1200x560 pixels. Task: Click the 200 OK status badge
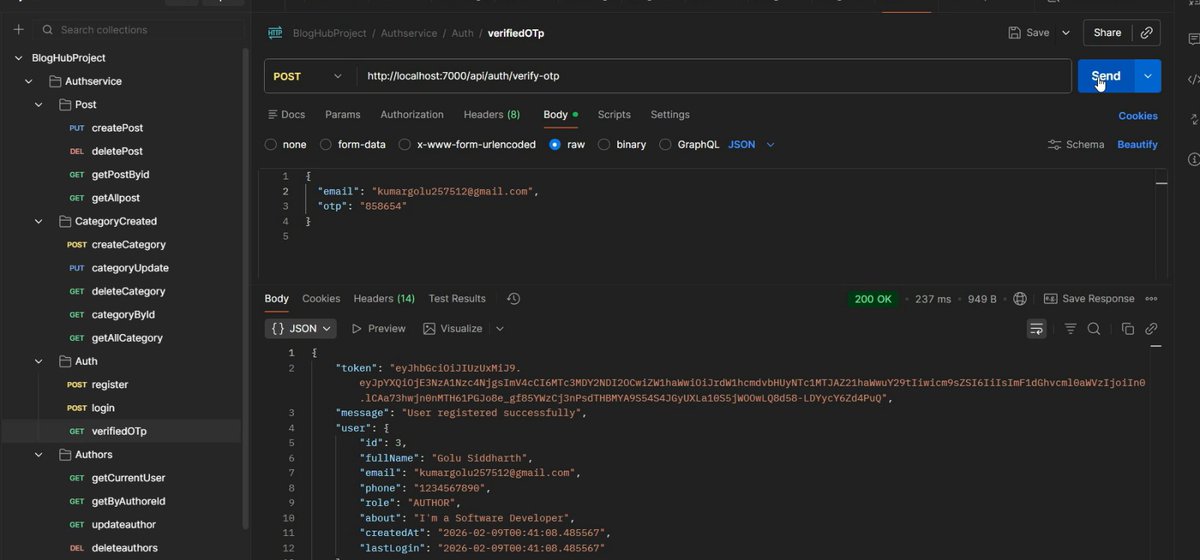tap(873, 299)
